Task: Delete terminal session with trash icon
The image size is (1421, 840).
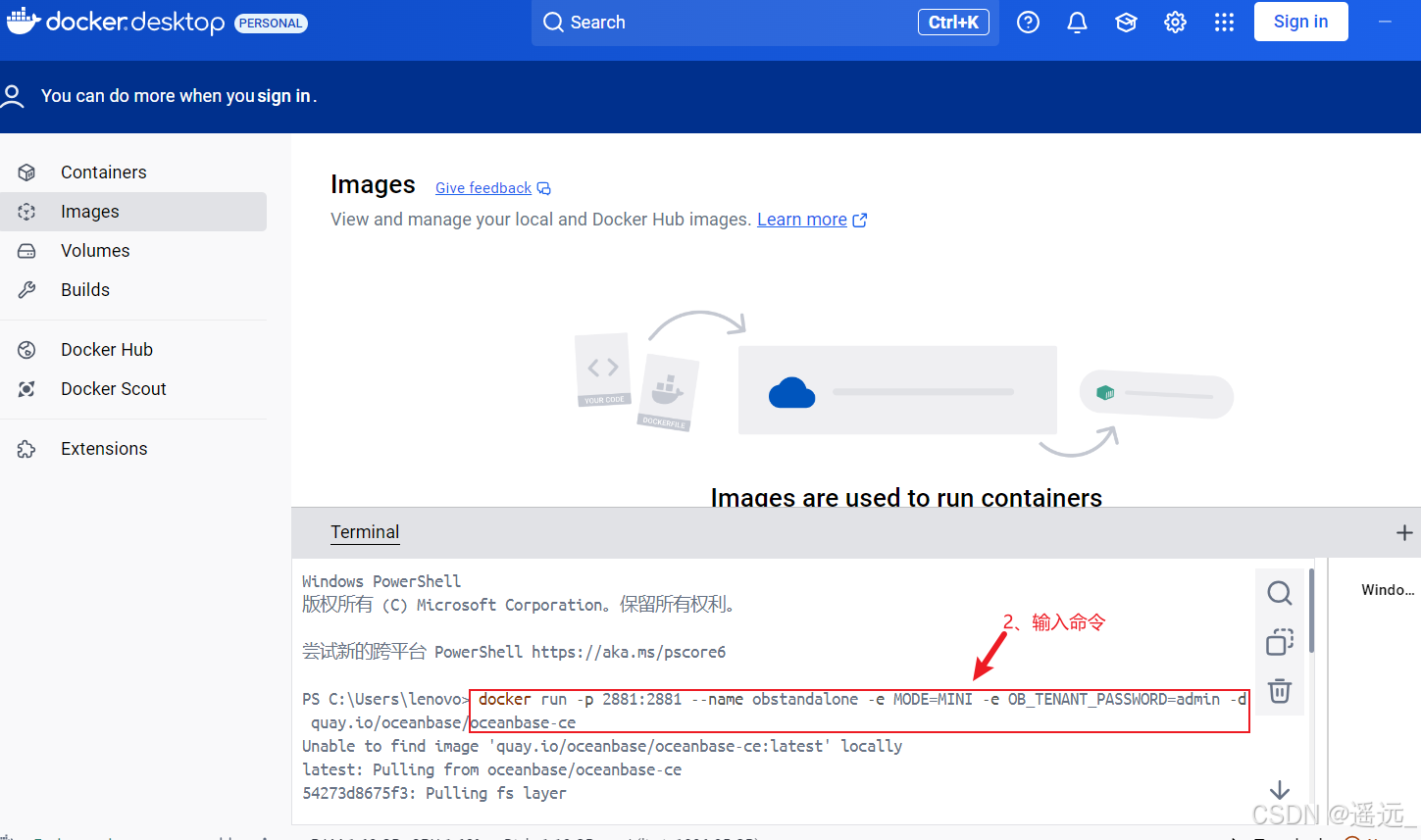Action: point(1280,691)
